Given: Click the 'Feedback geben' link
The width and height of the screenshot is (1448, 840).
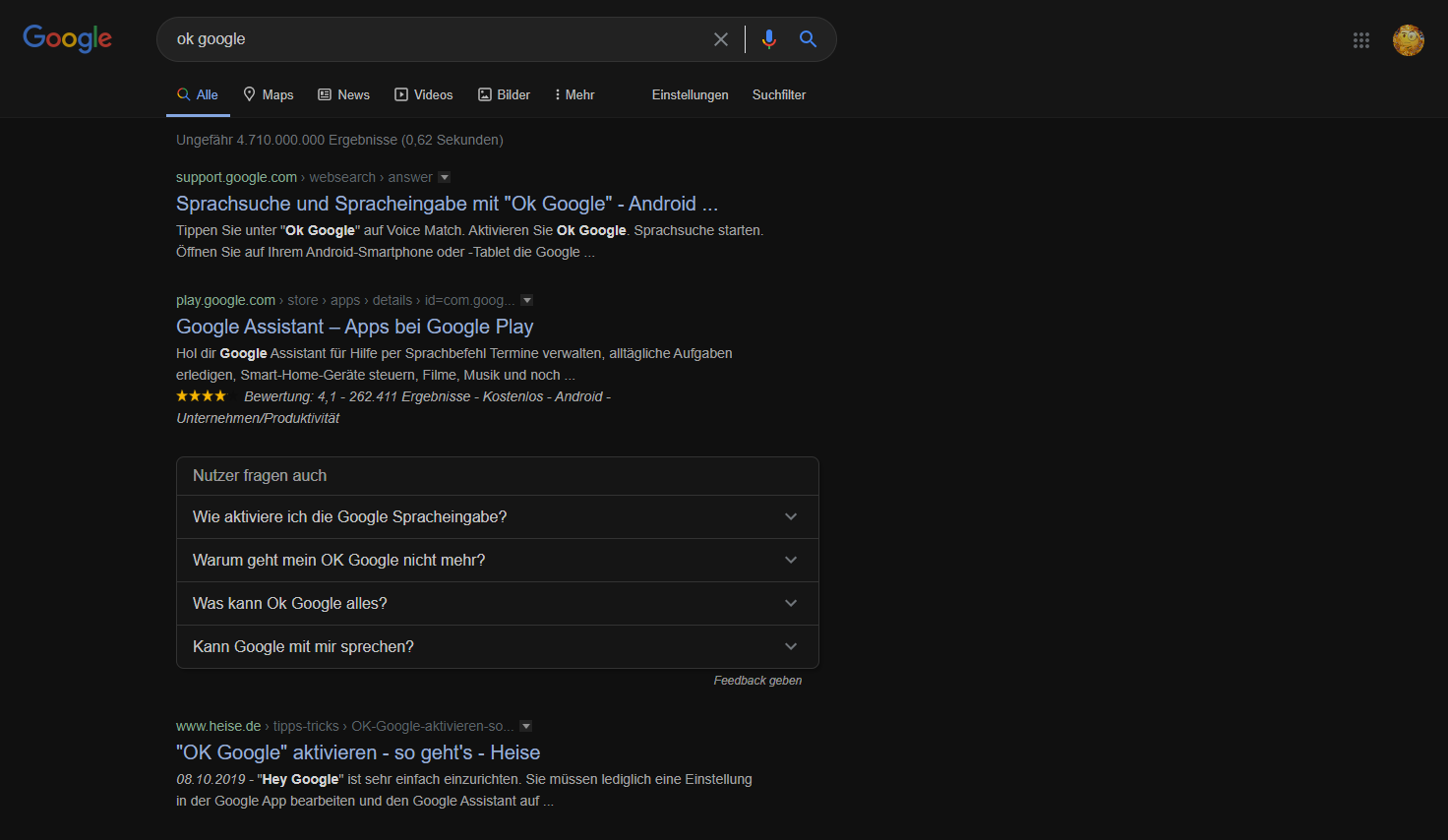Looking at the screenshot, I should click(757, 681).
